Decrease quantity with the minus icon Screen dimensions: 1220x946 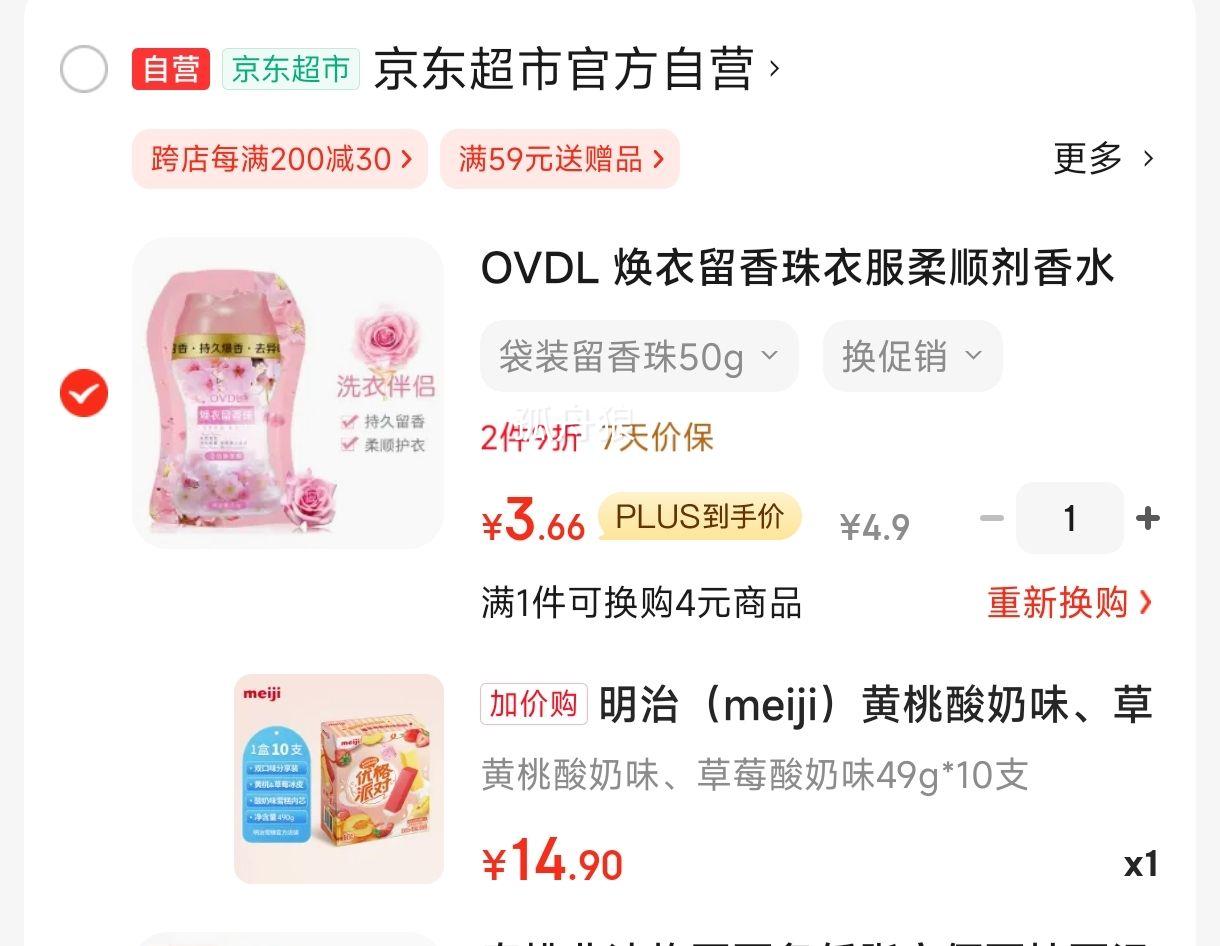point(991,518)
